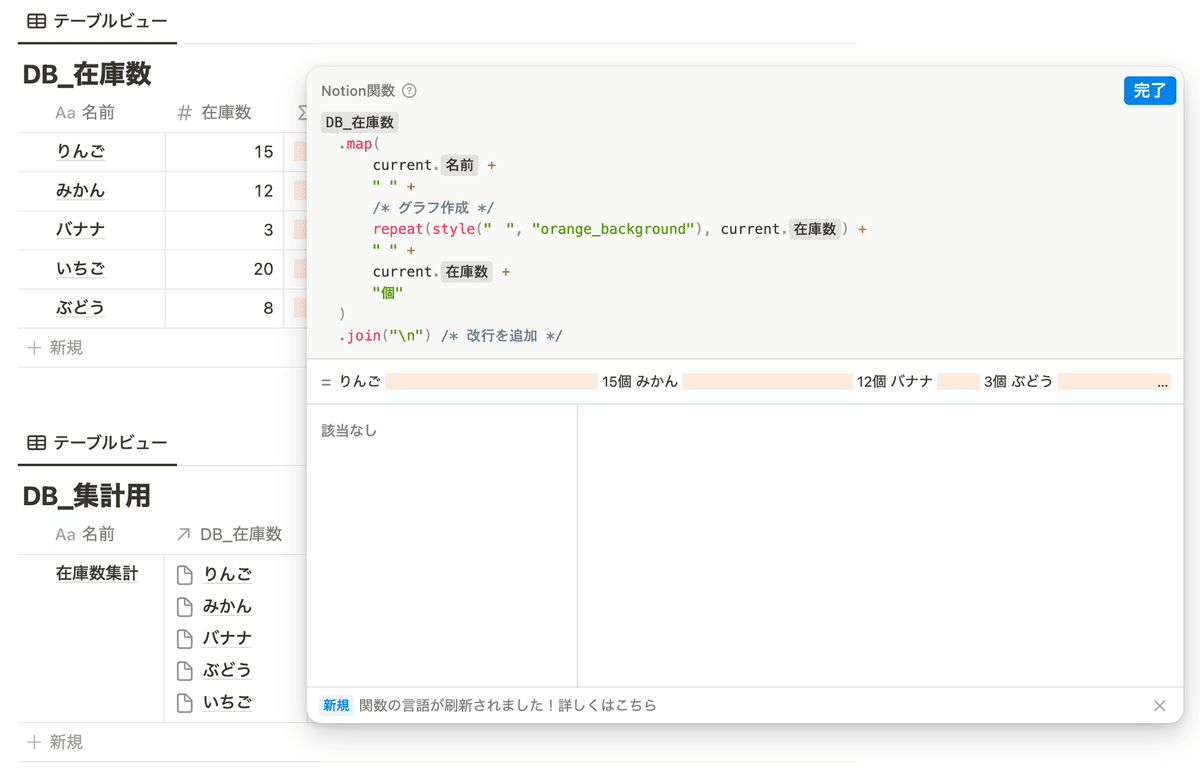Click the page icon next to linked いちご
Screen dimensions: 1200x777
[184, 703]
